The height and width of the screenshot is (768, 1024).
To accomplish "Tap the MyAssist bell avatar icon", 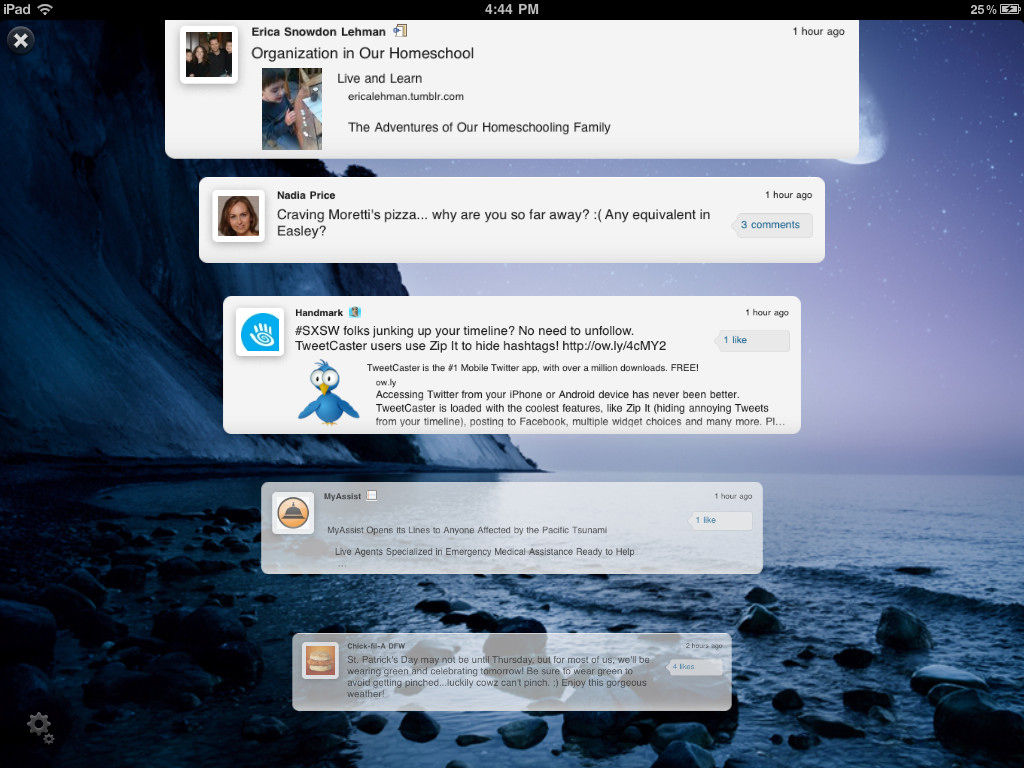I will (x=293, y=513).
